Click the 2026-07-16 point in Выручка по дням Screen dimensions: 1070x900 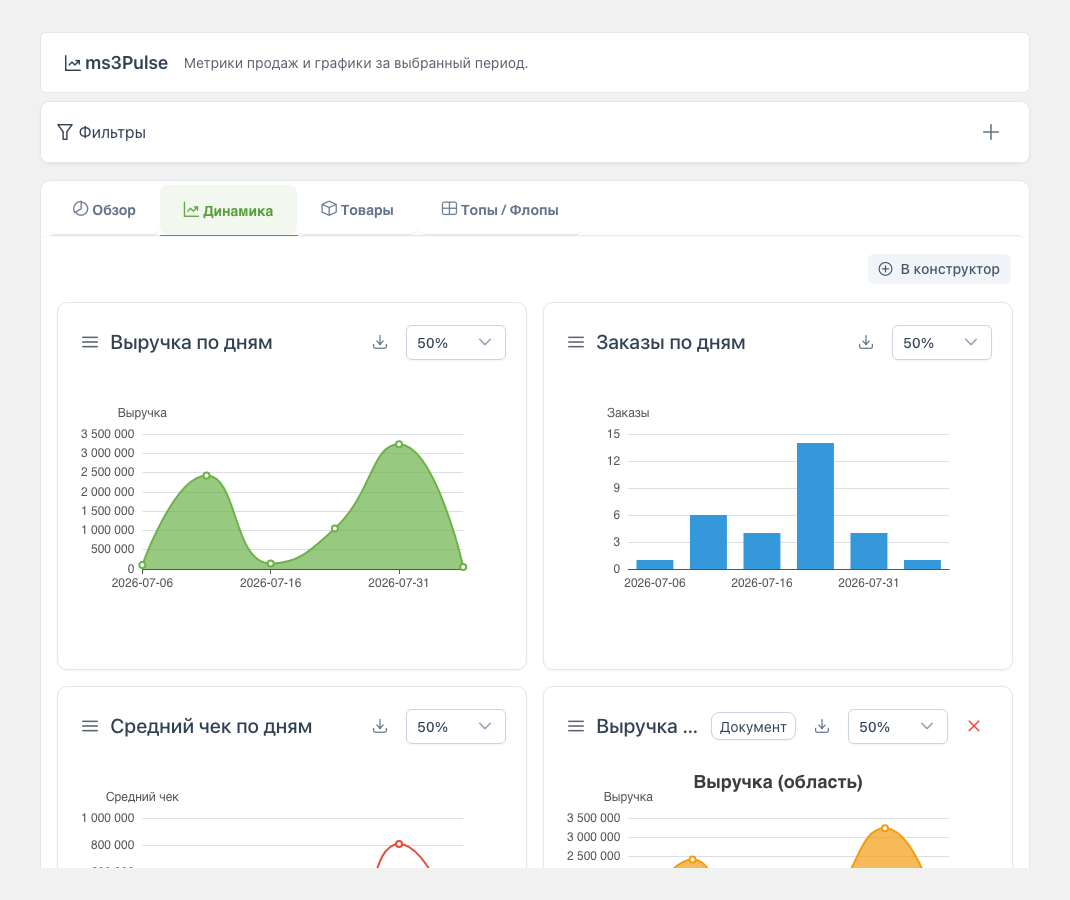(271, 564)
